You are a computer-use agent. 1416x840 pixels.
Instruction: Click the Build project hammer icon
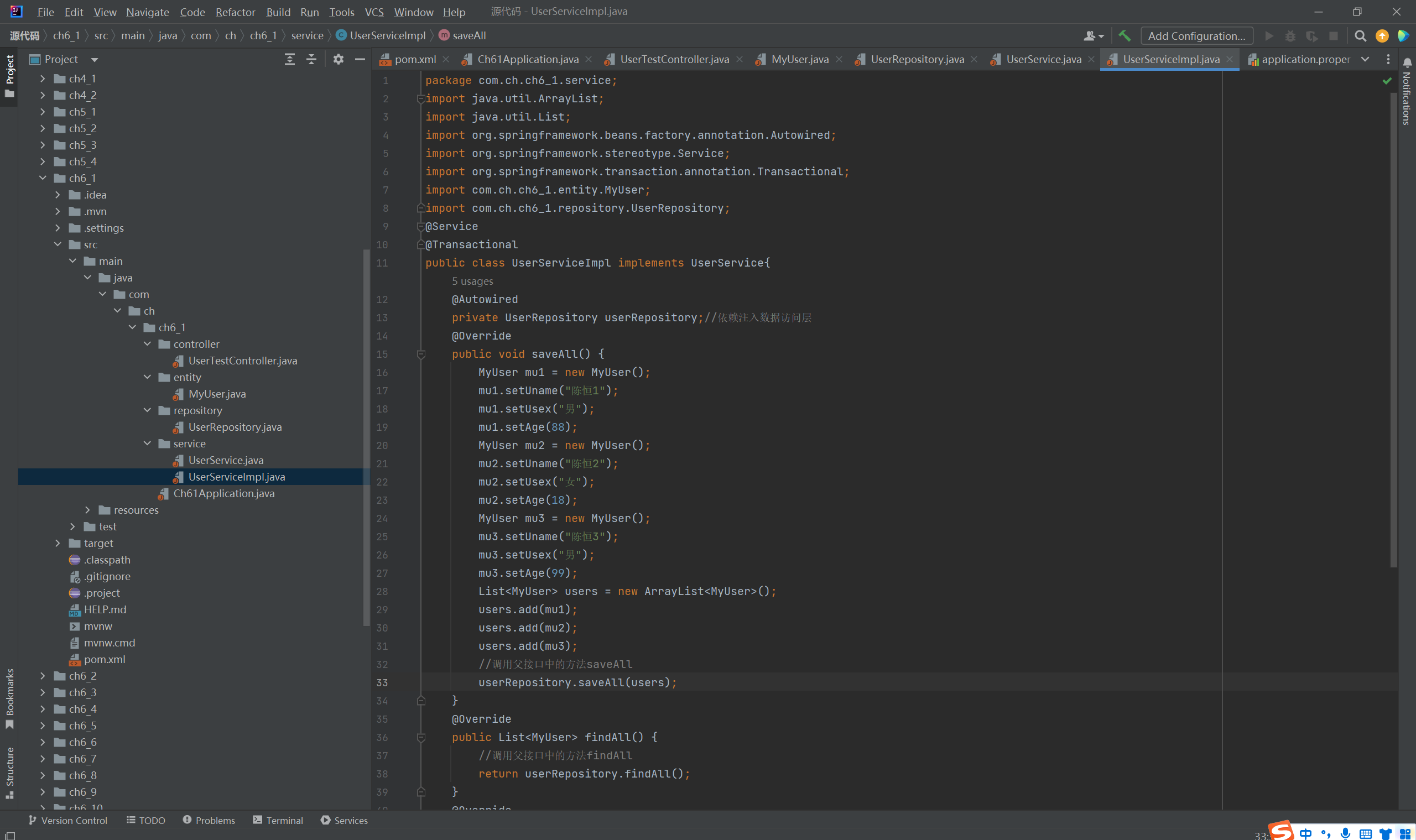tap(1125, 35)
